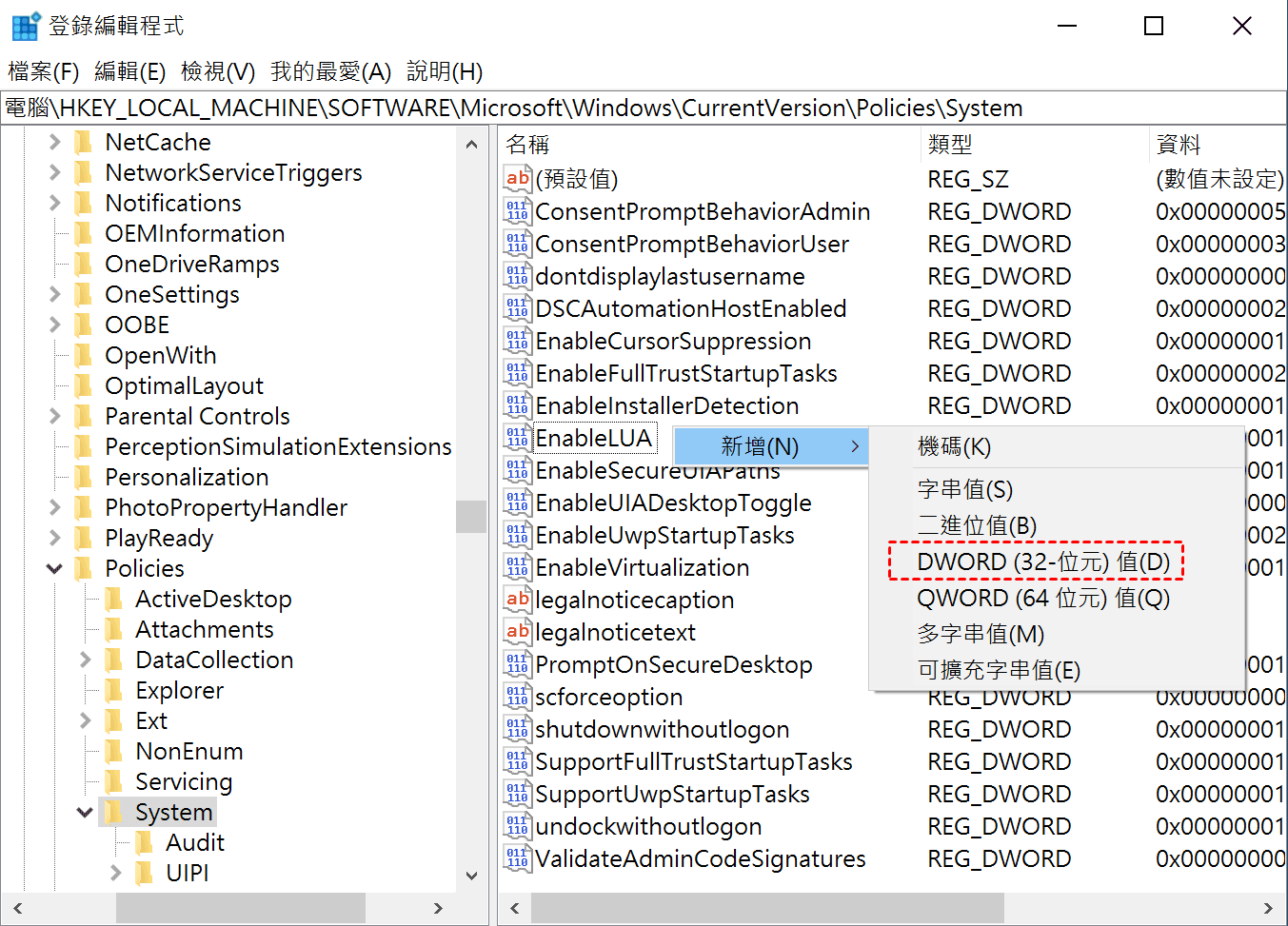Collapse the System tree node
1288x926 pixels.
click(85, 812)
